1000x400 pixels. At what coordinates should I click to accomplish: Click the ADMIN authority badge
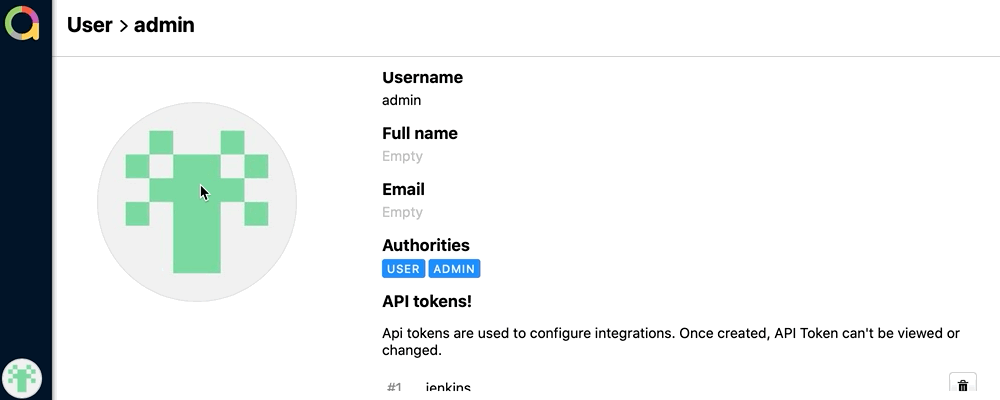(454, 269)
